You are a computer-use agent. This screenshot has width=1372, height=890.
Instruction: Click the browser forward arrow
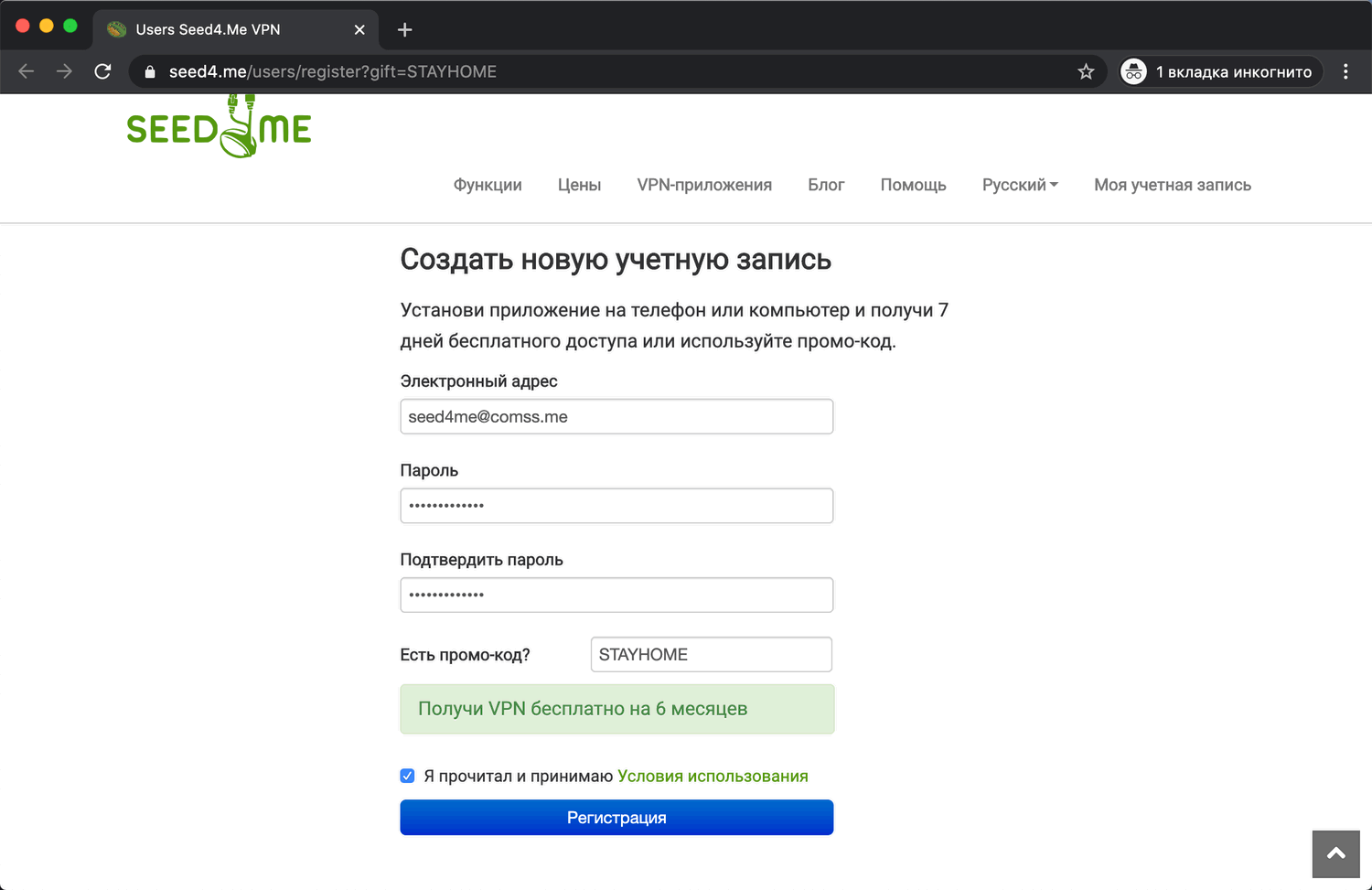[64, 71]
